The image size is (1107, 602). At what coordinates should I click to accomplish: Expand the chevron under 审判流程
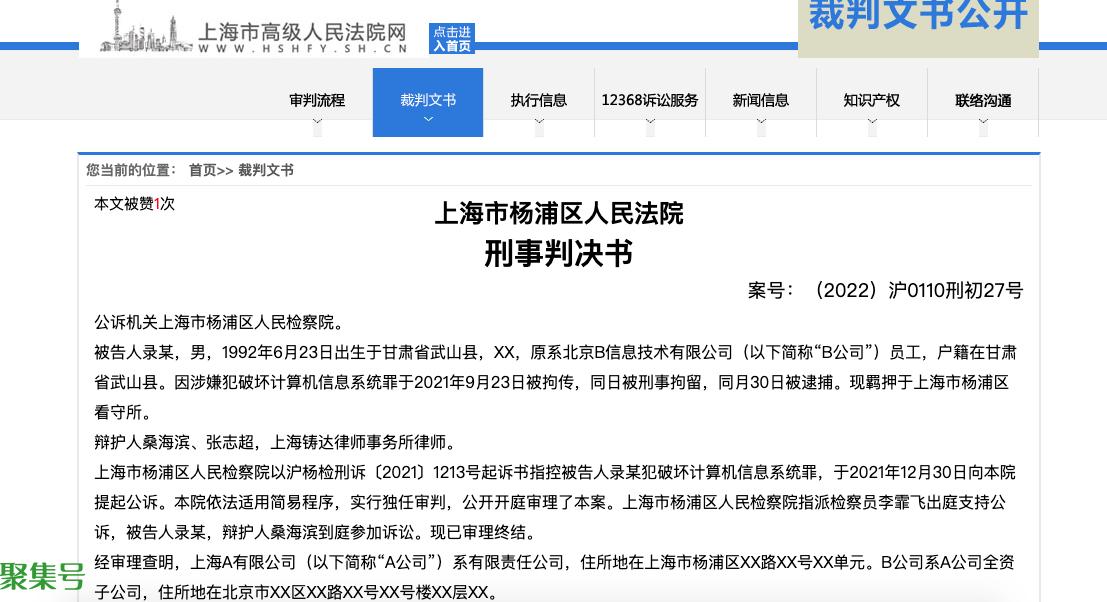click(x=317, y=122)
